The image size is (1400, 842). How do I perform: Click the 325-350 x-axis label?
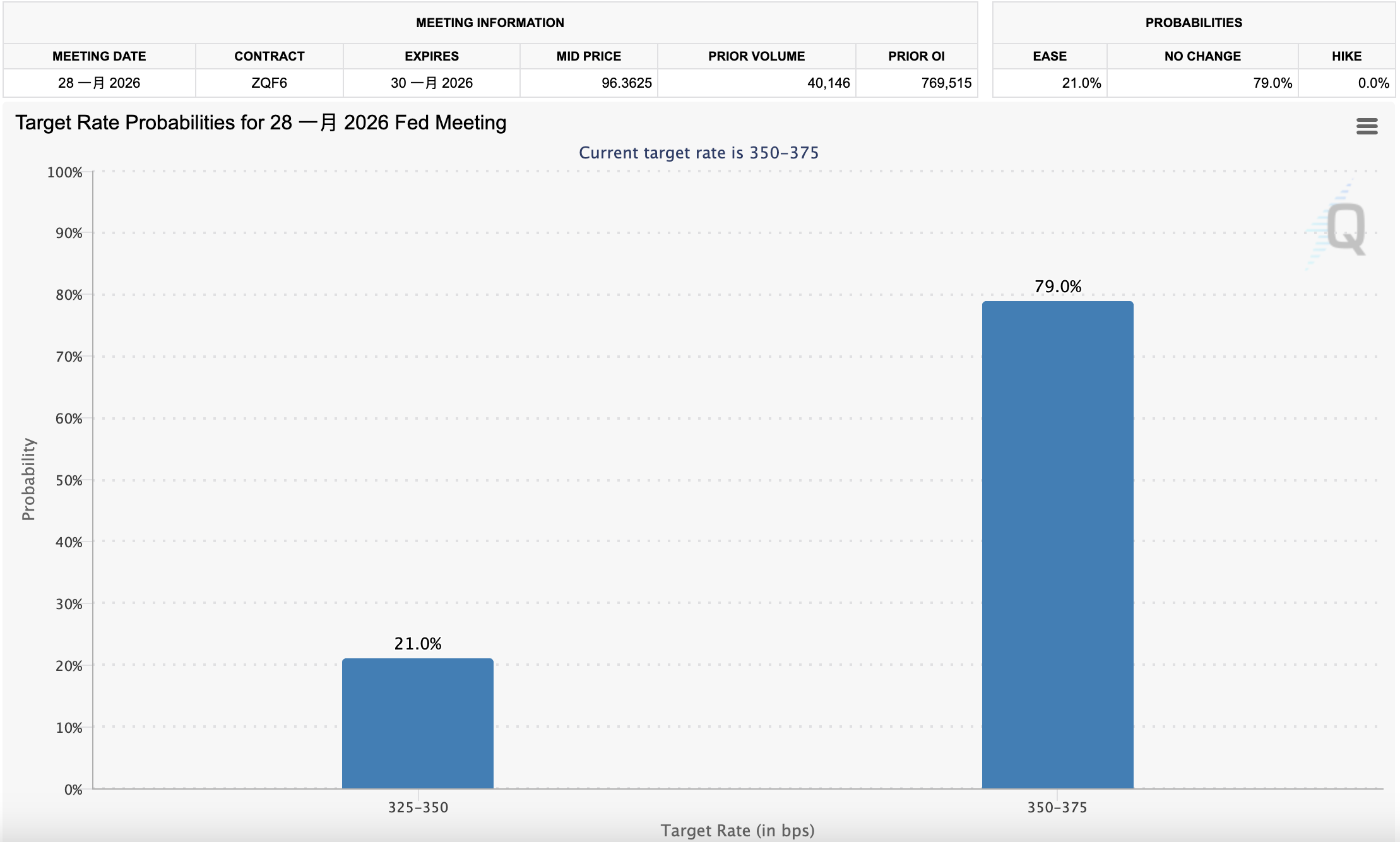417,807
